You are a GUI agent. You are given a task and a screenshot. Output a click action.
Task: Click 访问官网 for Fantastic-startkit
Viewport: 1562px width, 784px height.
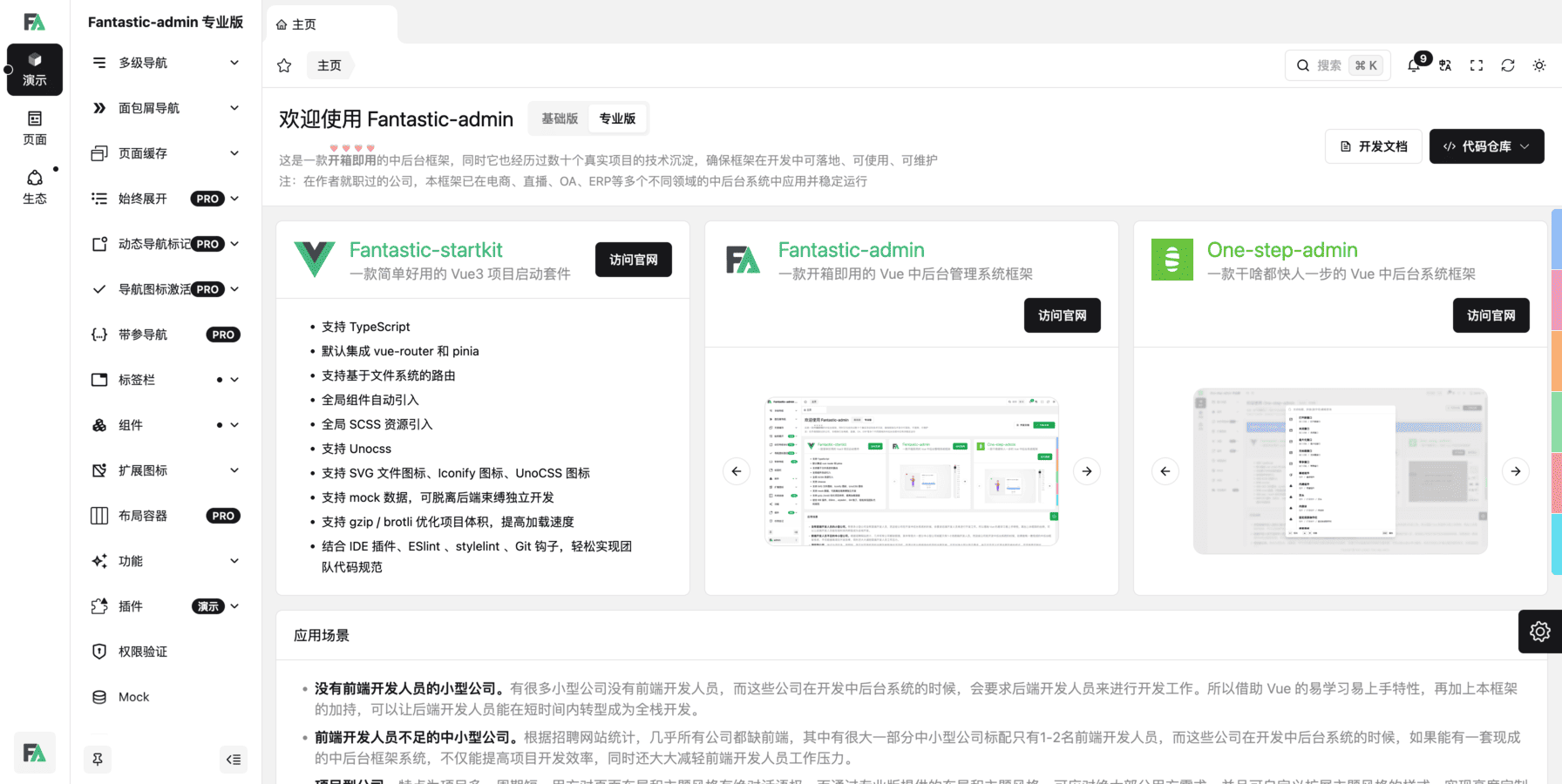coord(633,260)
